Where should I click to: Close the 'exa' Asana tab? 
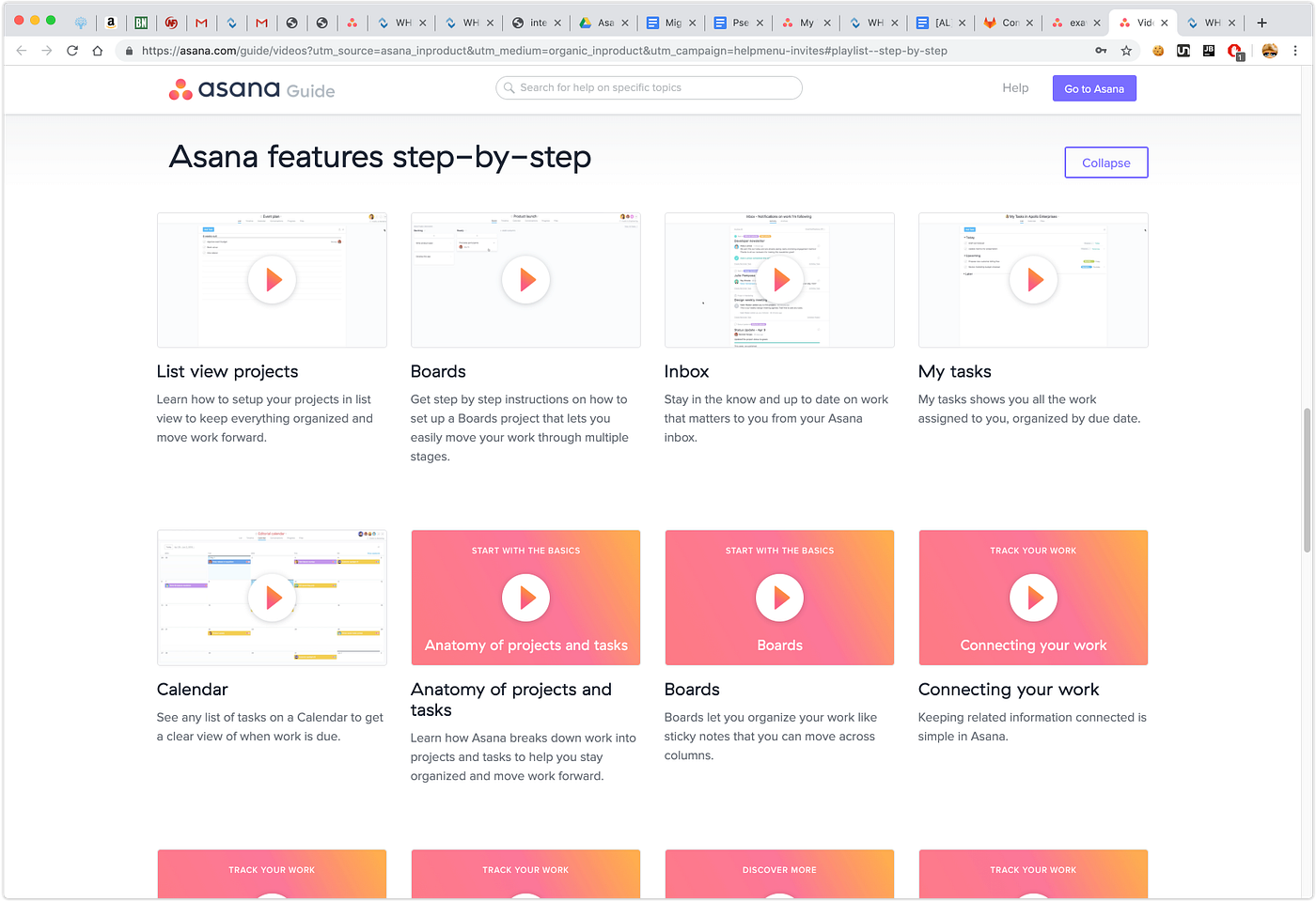[1096, 23]
